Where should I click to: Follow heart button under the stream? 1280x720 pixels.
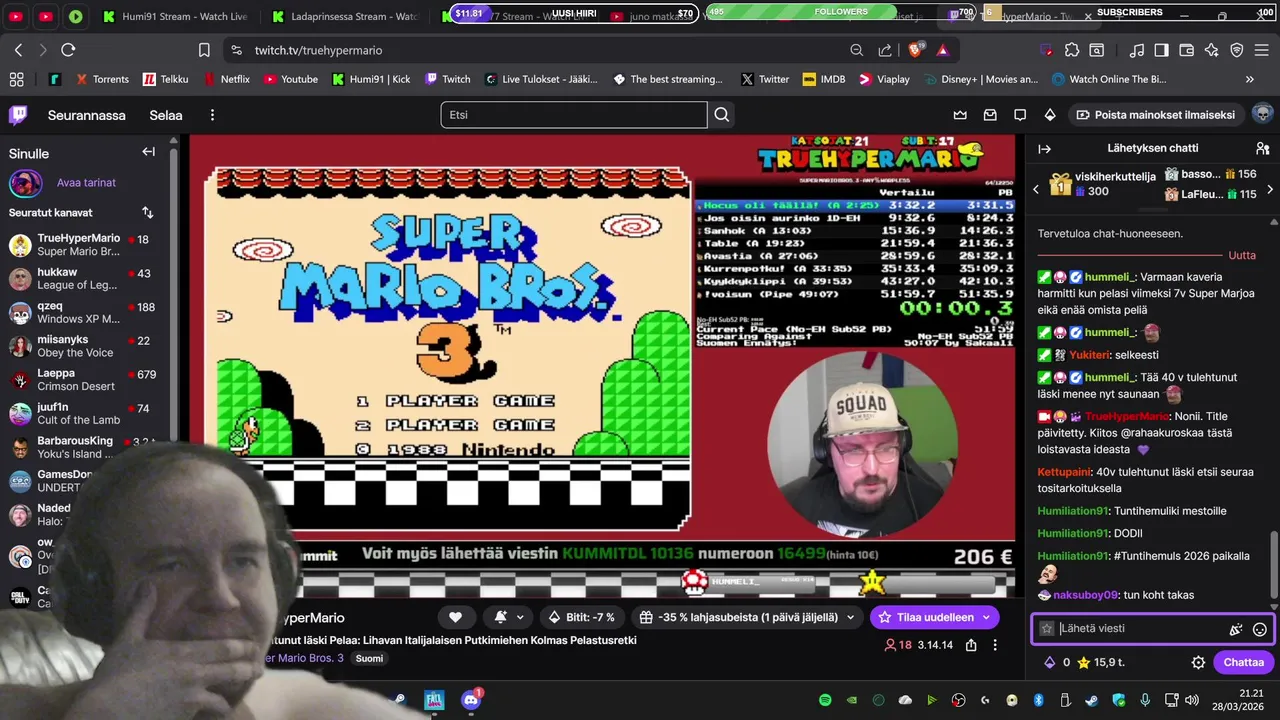[x=455, y=617]
